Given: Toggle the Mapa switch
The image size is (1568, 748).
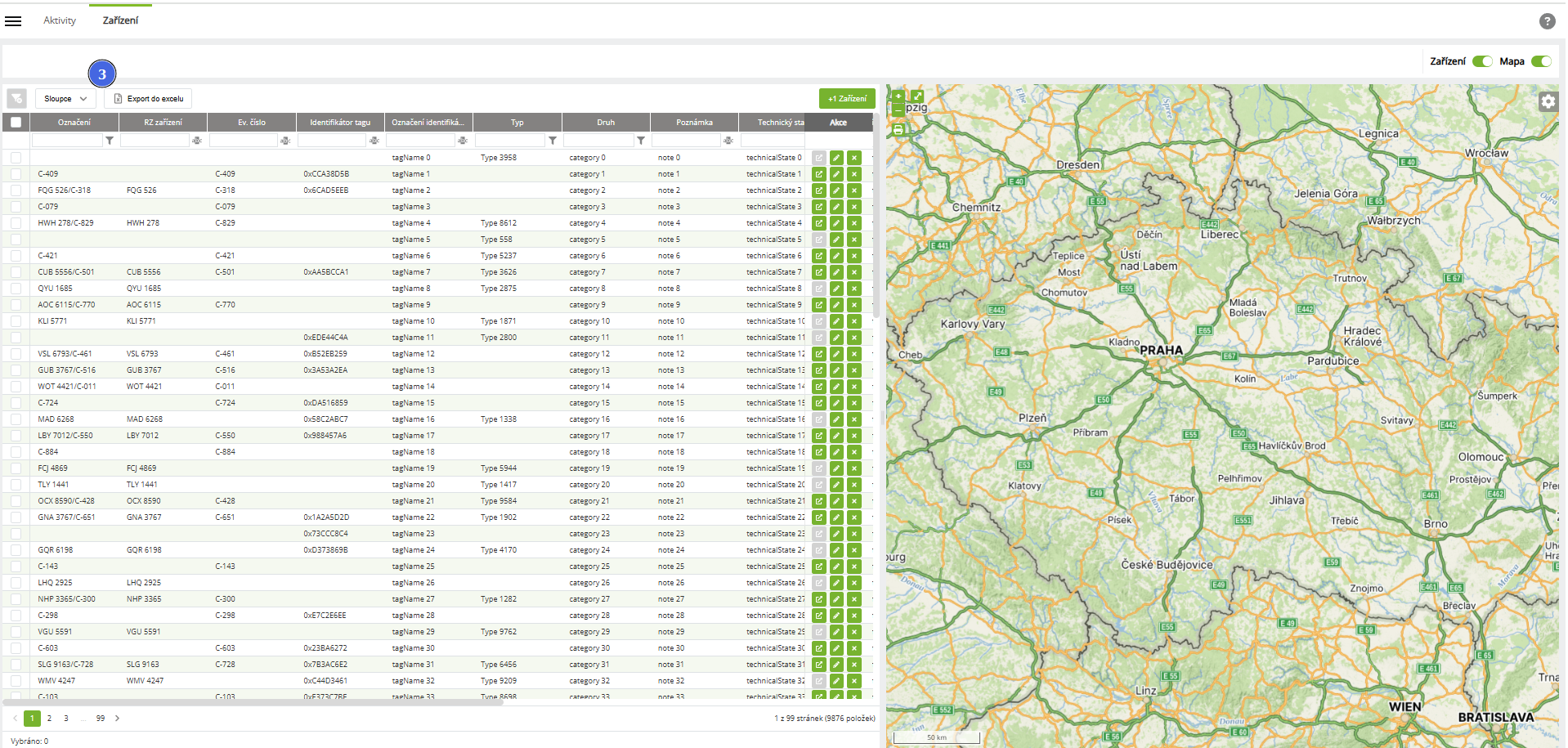Looking at the screenshot, I should [x=1540, y=61].
